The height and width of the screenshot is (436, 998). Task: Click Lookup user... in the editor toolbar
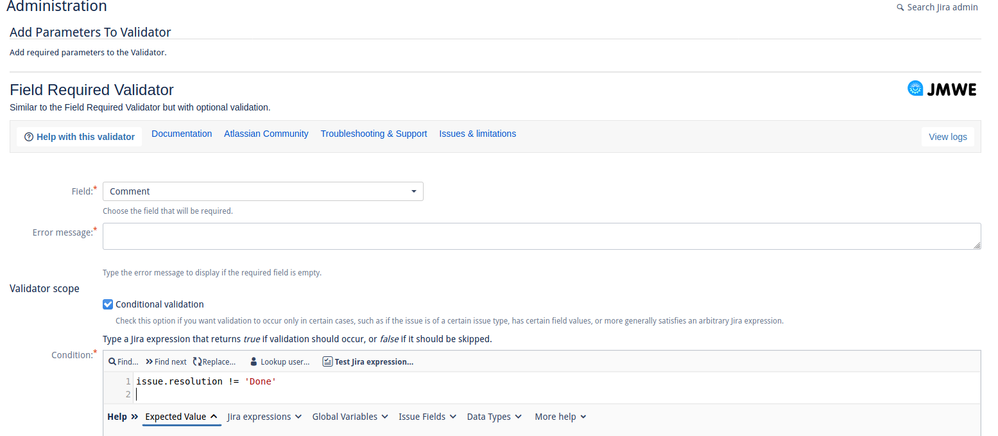[x=279, y=362]
